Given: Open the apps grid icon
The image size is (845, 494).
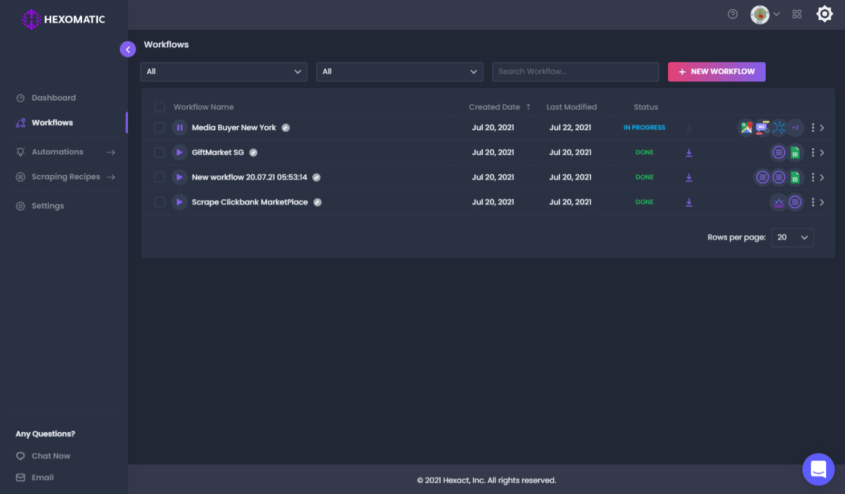Looking at the screenshot, I should (797, 15).
